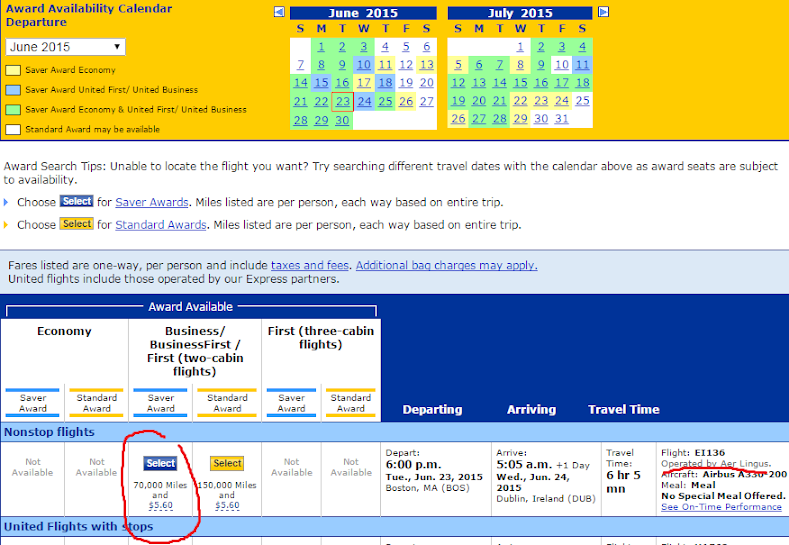Click the 6:00 p.m. departure time
Screen dimensions: 789x545
click(x=413, y=464)
